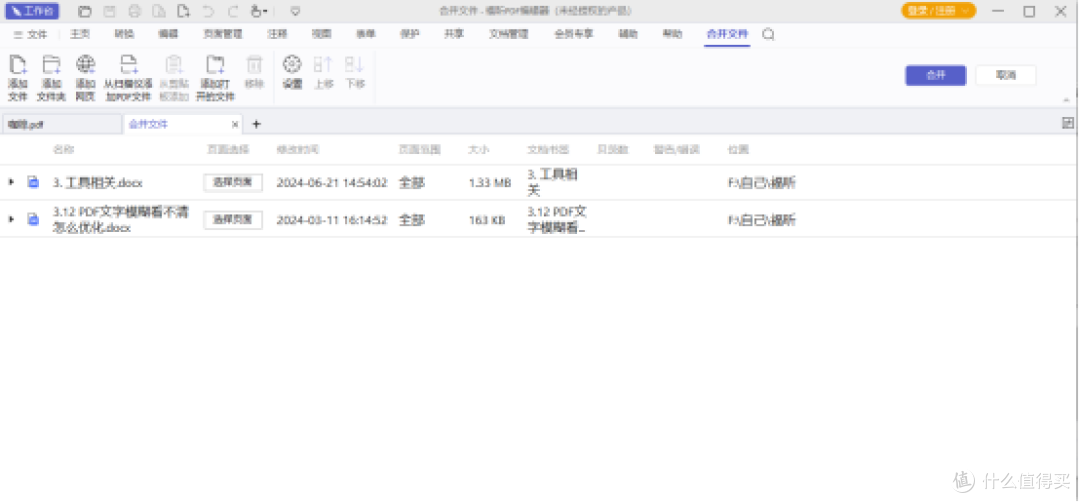Open 设置 (settings) gear in the ribbon
This screenshot has width=1080, height=503.
pos(292,65)
